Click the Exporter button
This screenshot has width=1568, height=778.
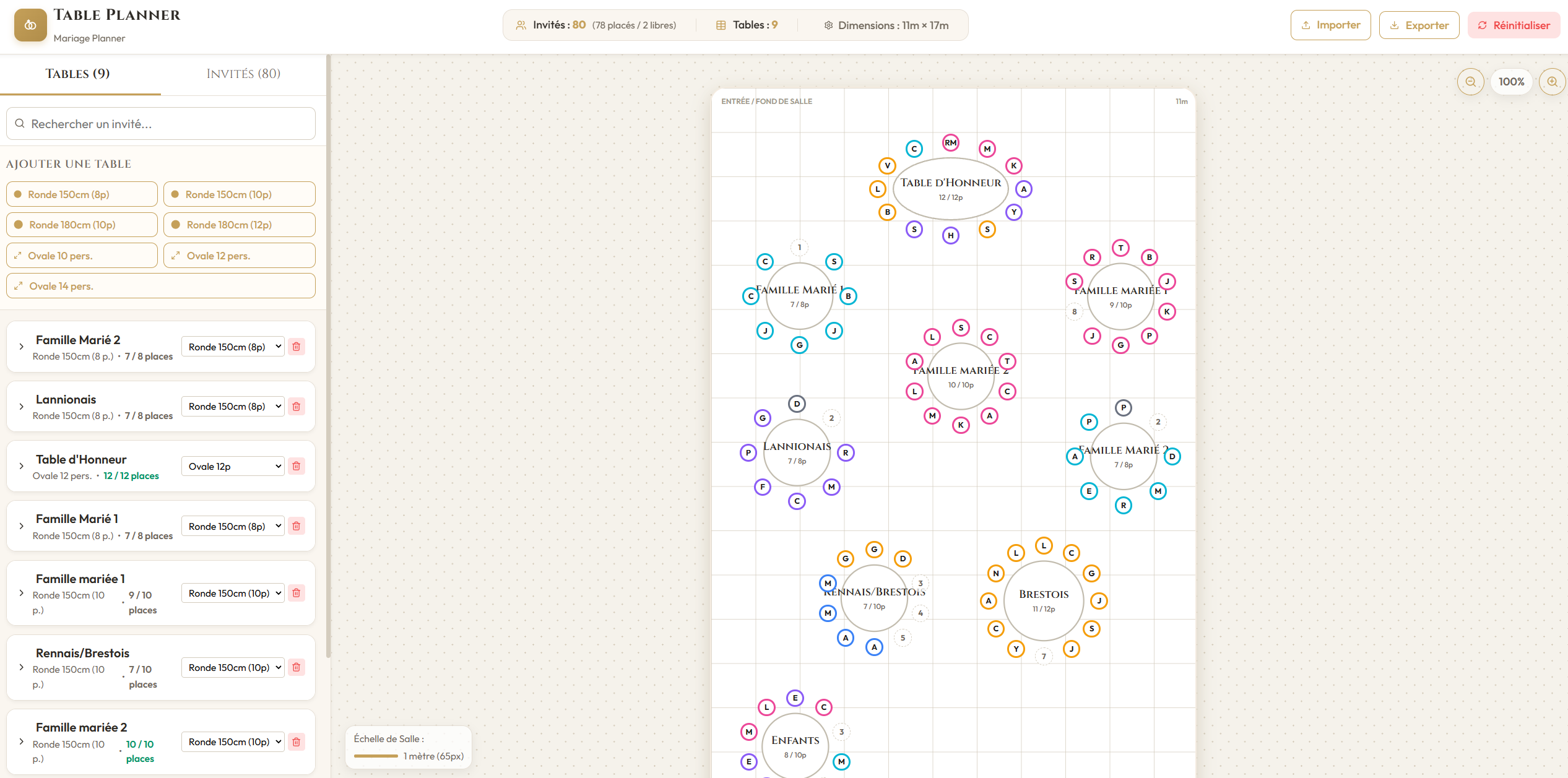1419,25
